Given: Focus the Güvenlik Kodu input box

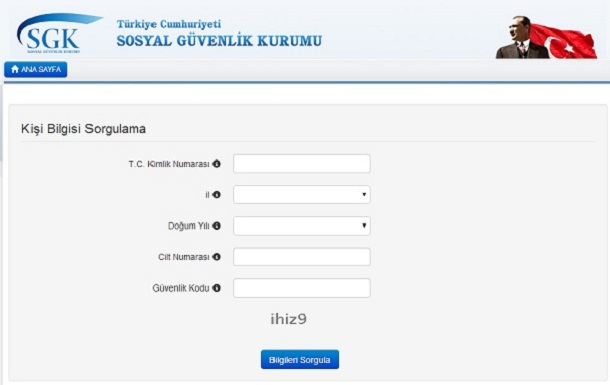Looking at the screenshot, I should [301, 288].
